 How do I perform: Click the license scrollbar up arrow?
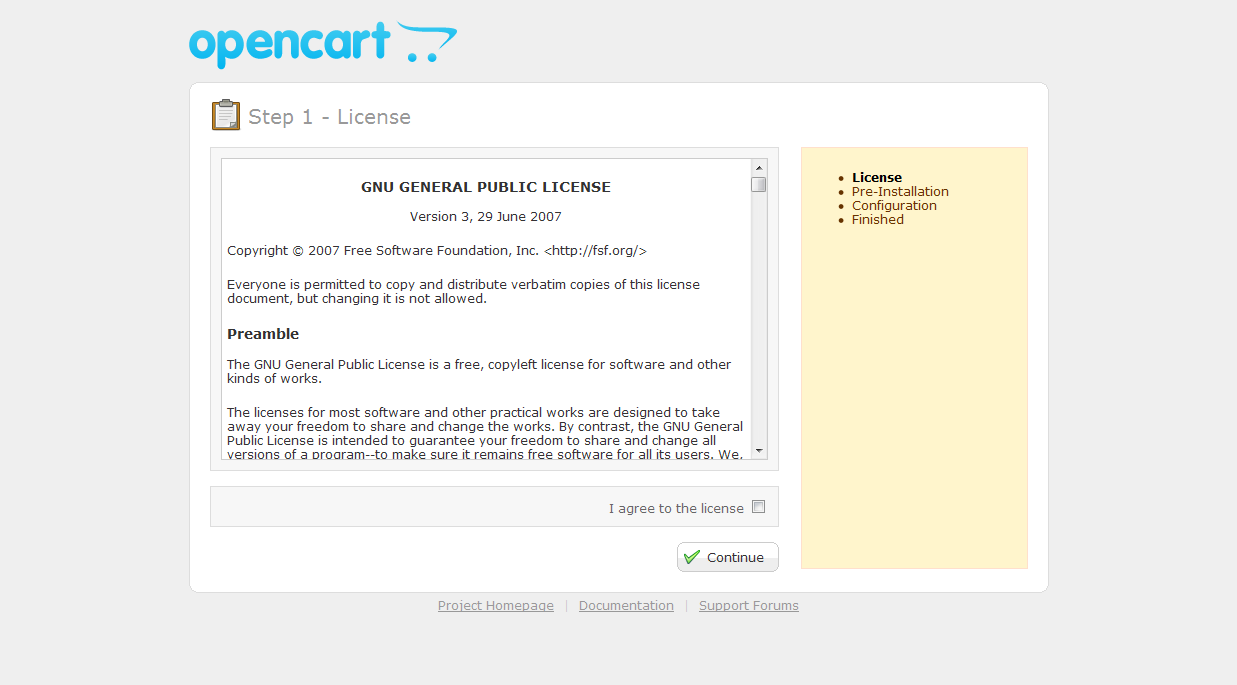pos(759,168)
